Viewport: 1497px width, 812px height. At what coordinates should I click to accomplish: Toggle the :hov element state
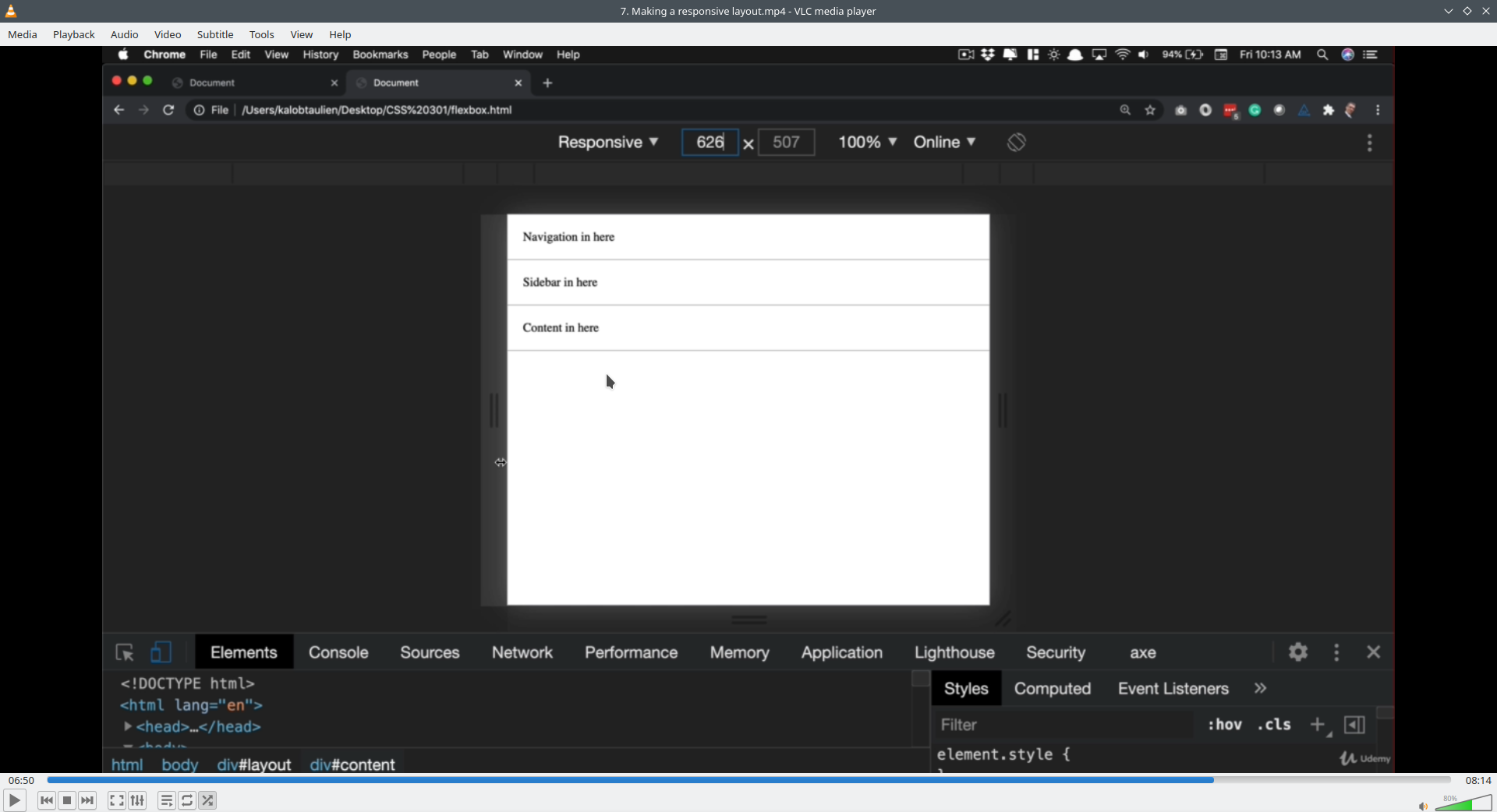[x=1225, y=725]
